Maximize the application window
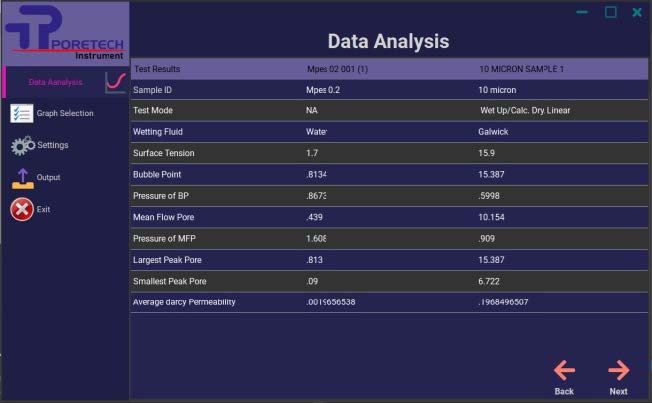Image resolution: width=652 pixels, height=403 pixels. [x=610, y=12]
